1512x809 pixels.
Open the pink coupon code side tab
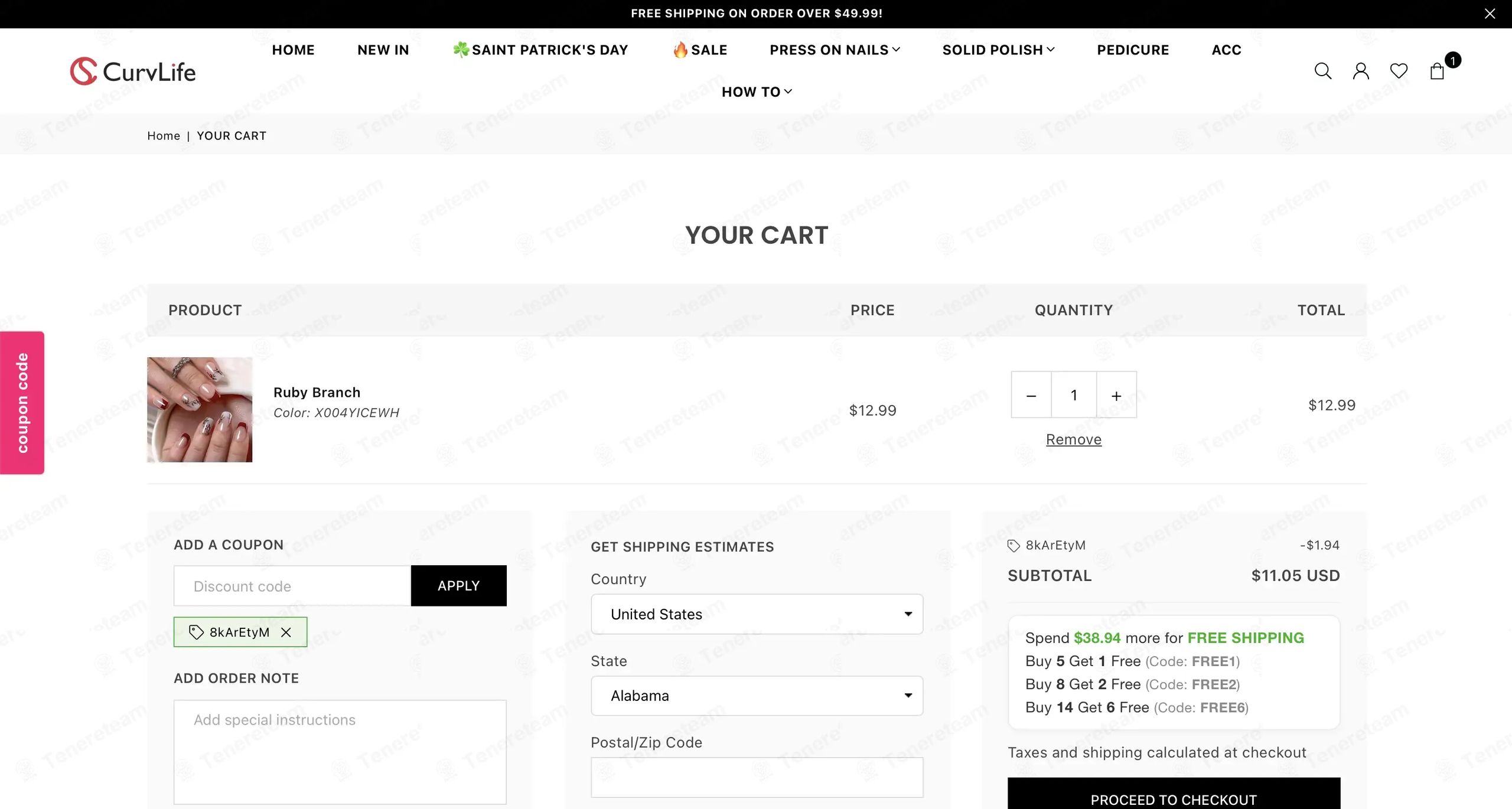(22, 403)
